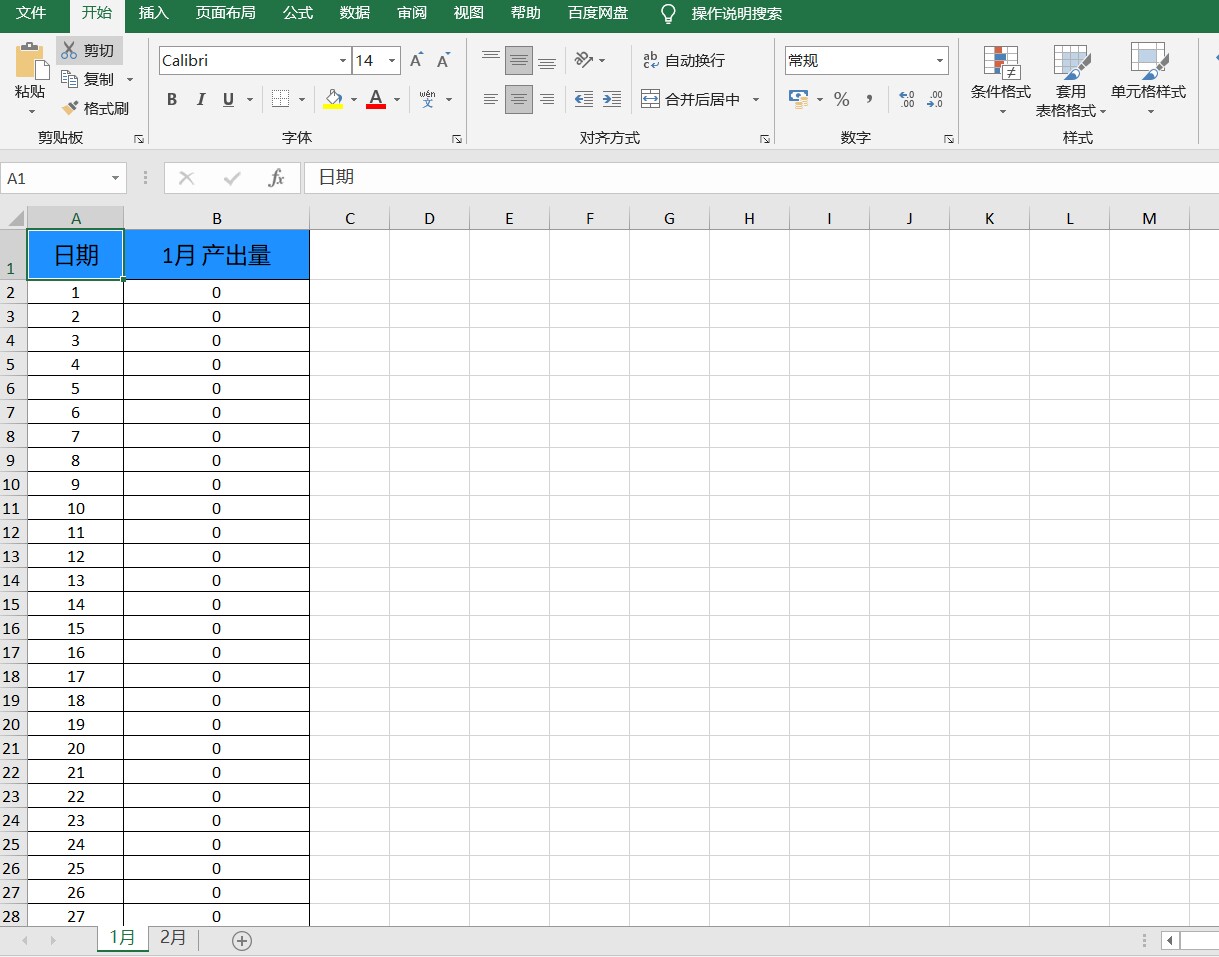Open the Baidu Netdisk (百度网盘) tab

(x=598, y=14)
